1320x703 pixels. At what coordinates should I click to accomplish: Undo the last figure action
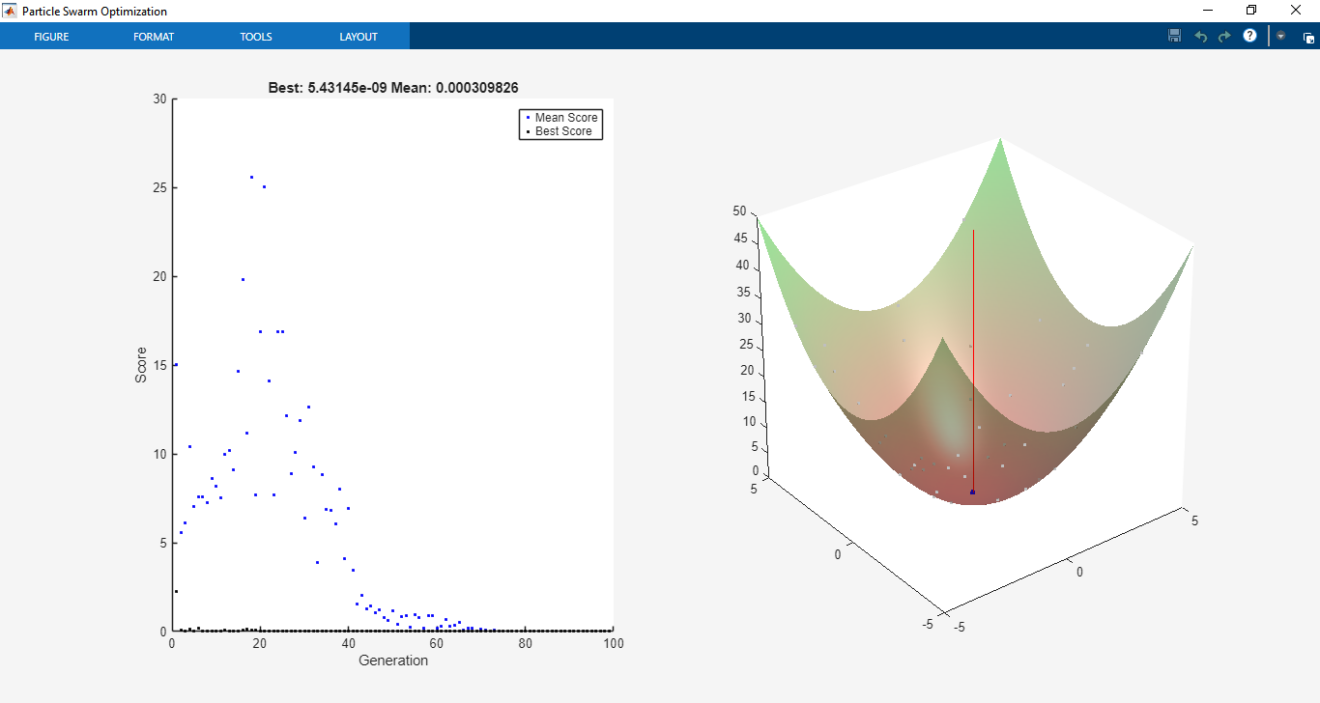(x=1200, y=36)
